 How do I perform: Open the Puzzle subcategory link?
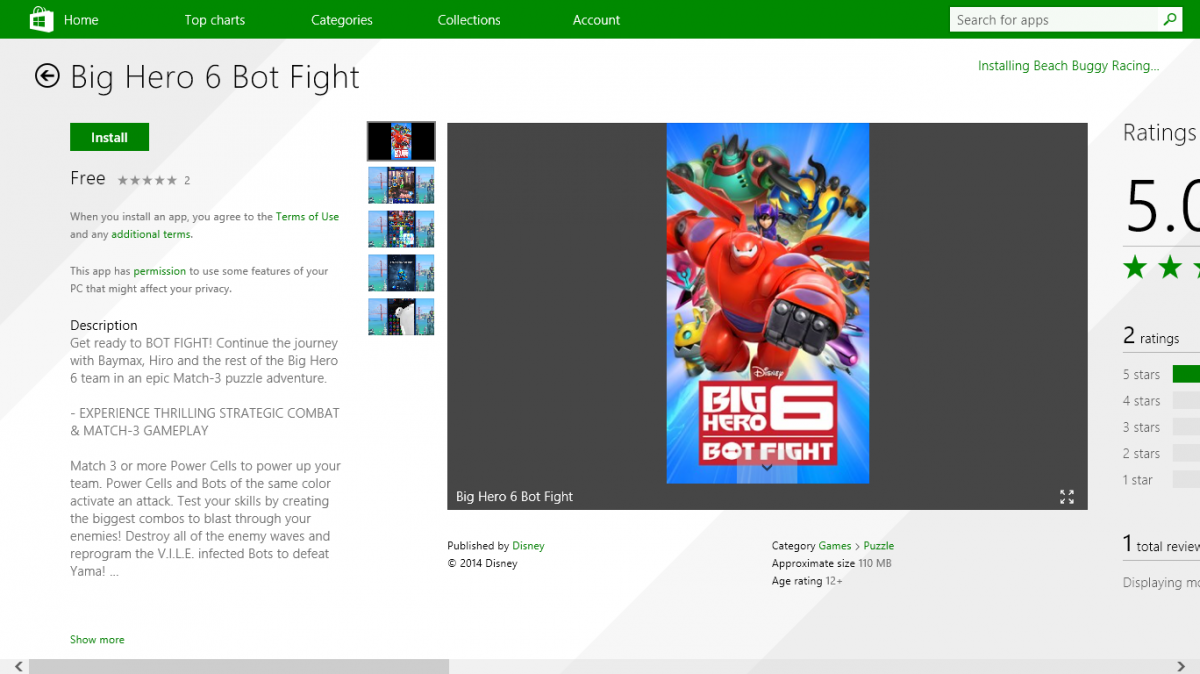(879, 546)
